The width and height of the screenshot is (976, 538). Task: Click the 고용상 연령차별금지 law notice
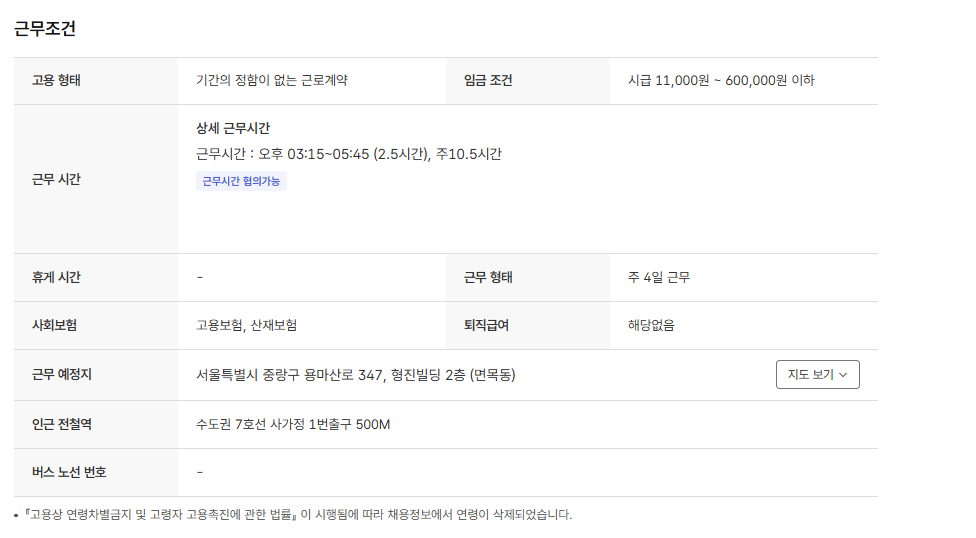click(297, 515)
